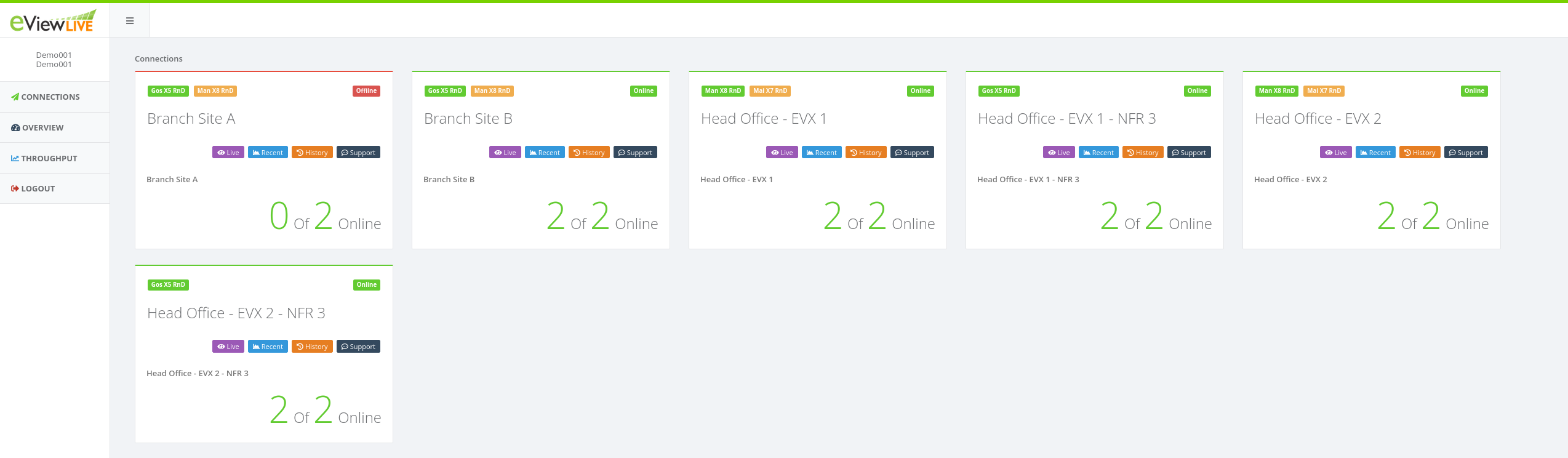This screenshot has height=458, width=1568.
Task: Toggle the hamburger sidebar menu
Action: point(130,21)
